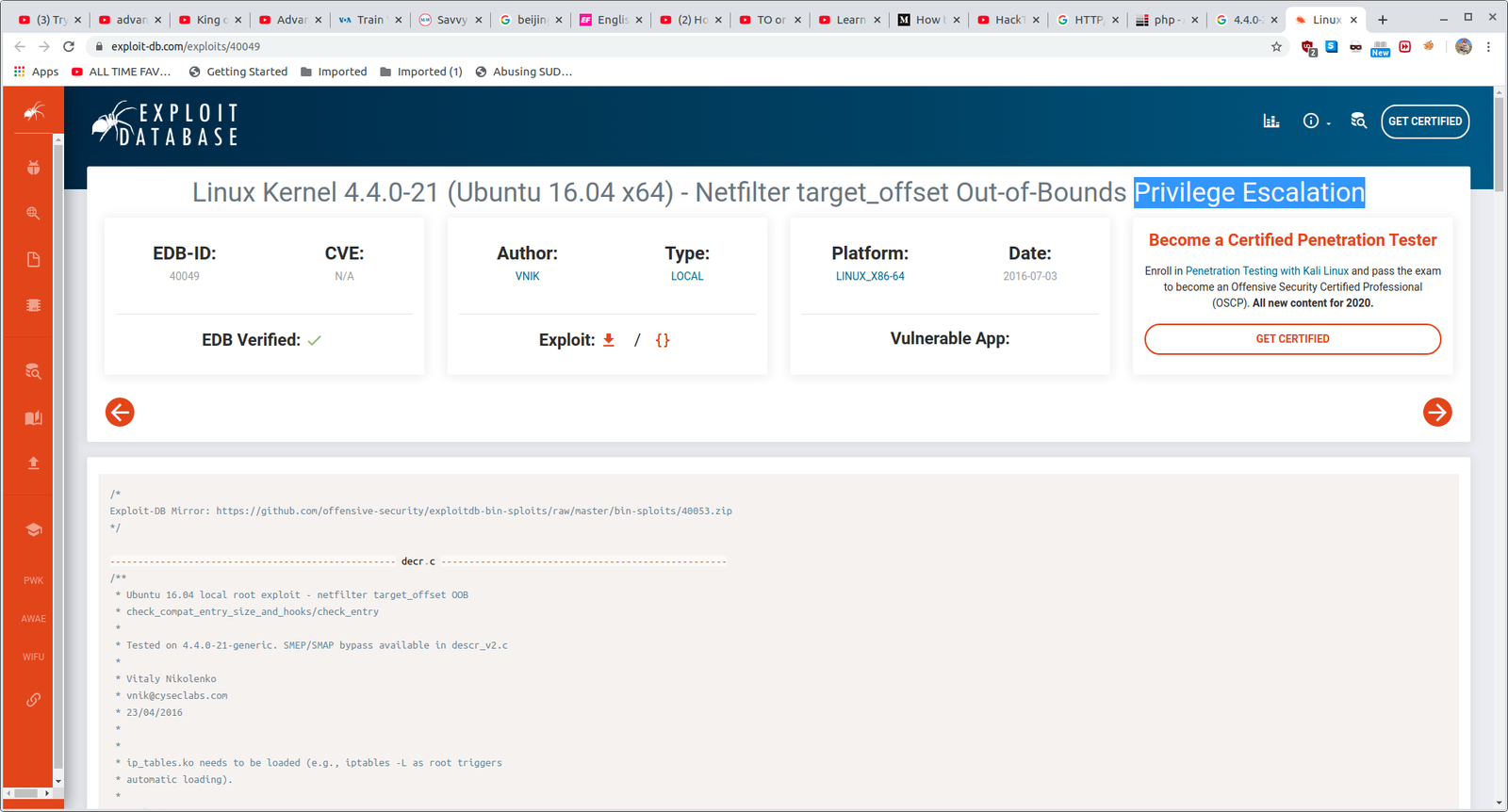Image resolution: width=1508 pixels, height=812 pixels.
Task: Open the SearchSploit manual book icon
Action: click(33, 417)
